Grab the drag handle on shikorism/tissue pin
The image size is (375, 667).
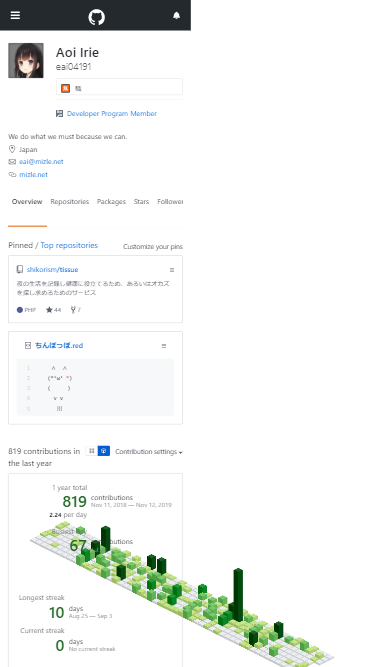(x=172, y=270)
